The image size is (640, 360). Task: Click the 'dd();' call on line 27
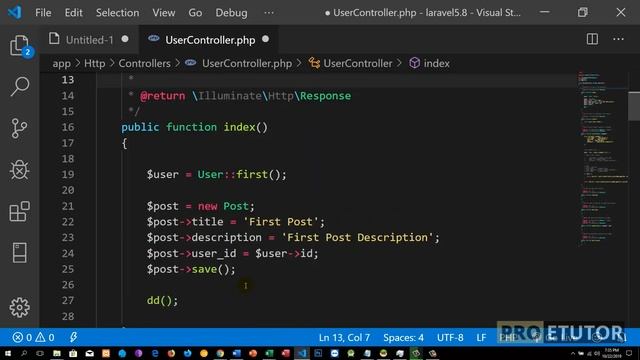[162, 300]
